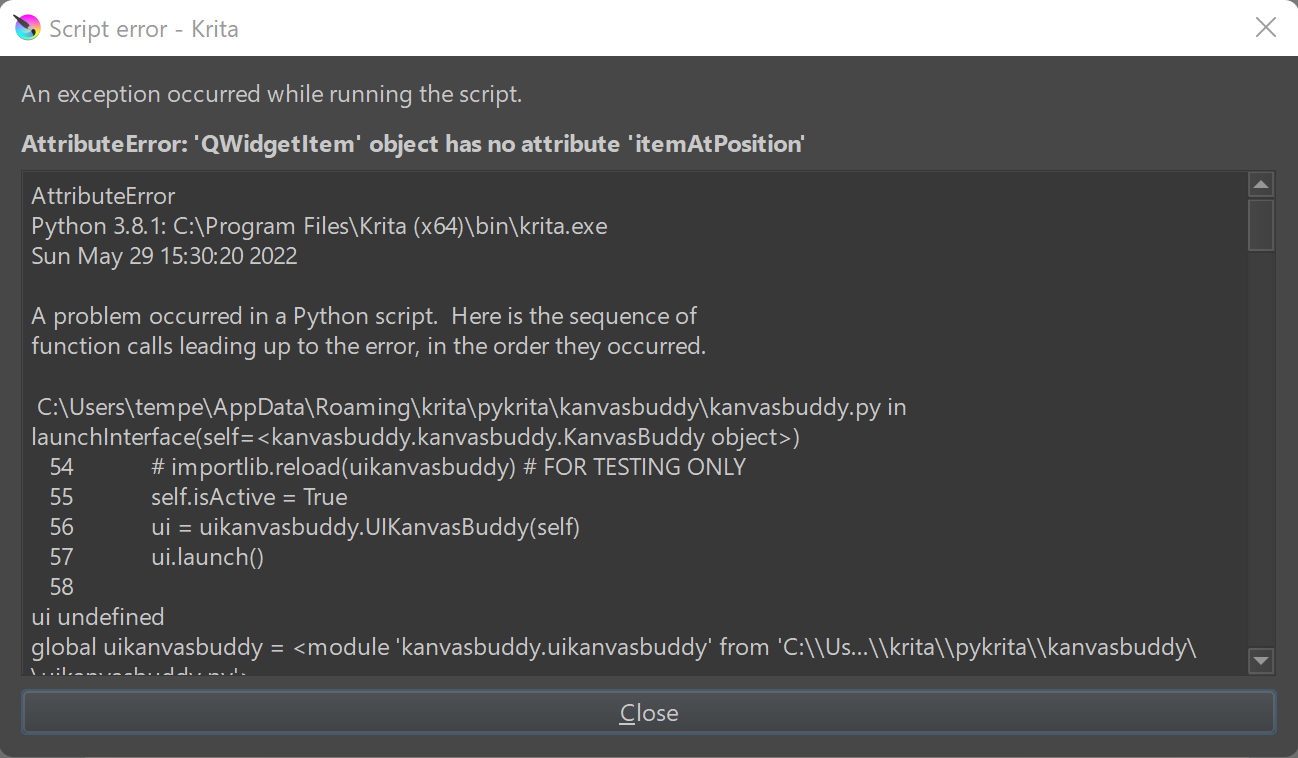
Task: Click code line 55 "self.isActive = True"
Action: pos(249,497)
